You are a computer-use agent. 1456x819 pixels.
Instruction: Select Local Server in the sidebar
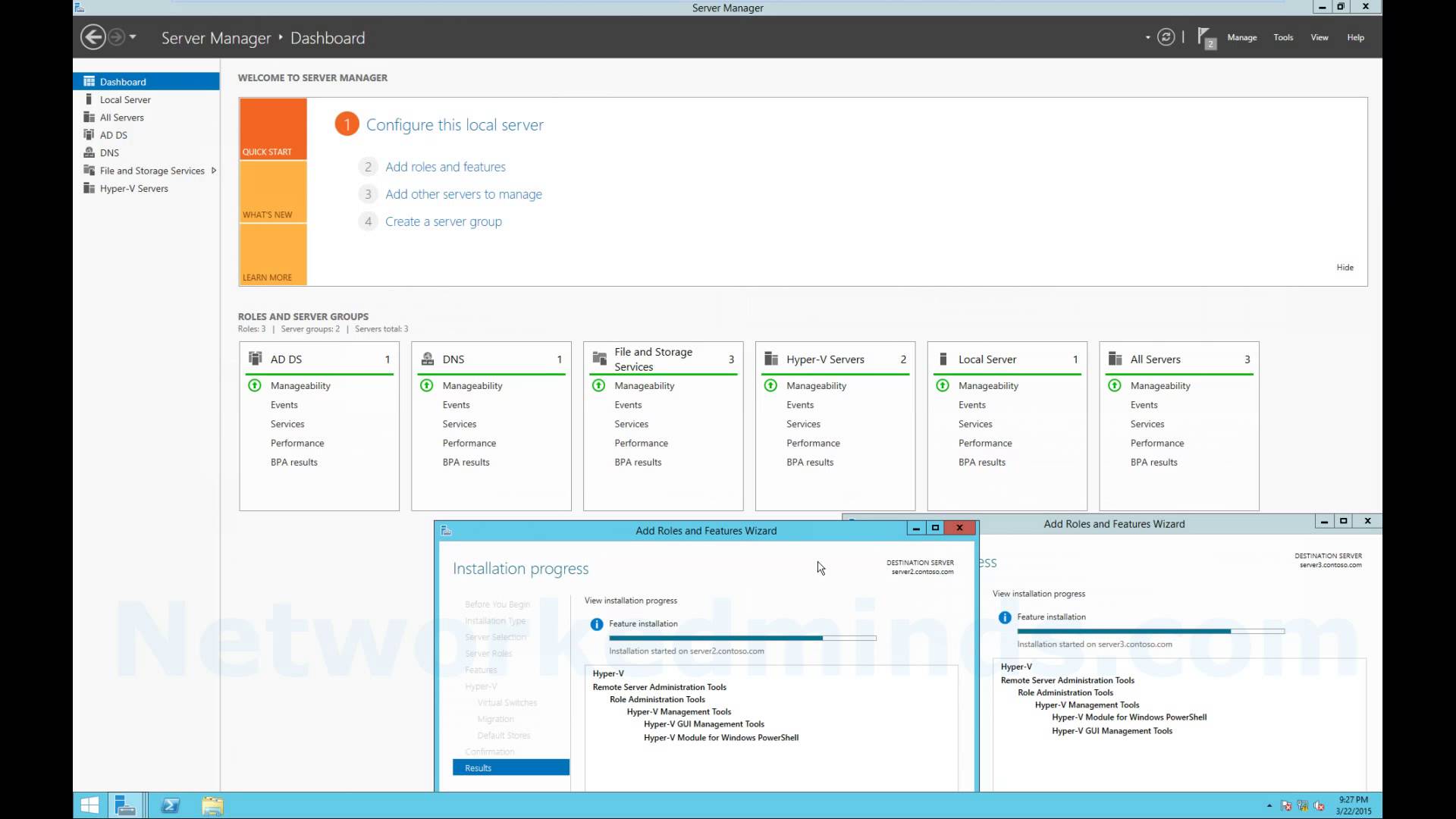(146, 99)
